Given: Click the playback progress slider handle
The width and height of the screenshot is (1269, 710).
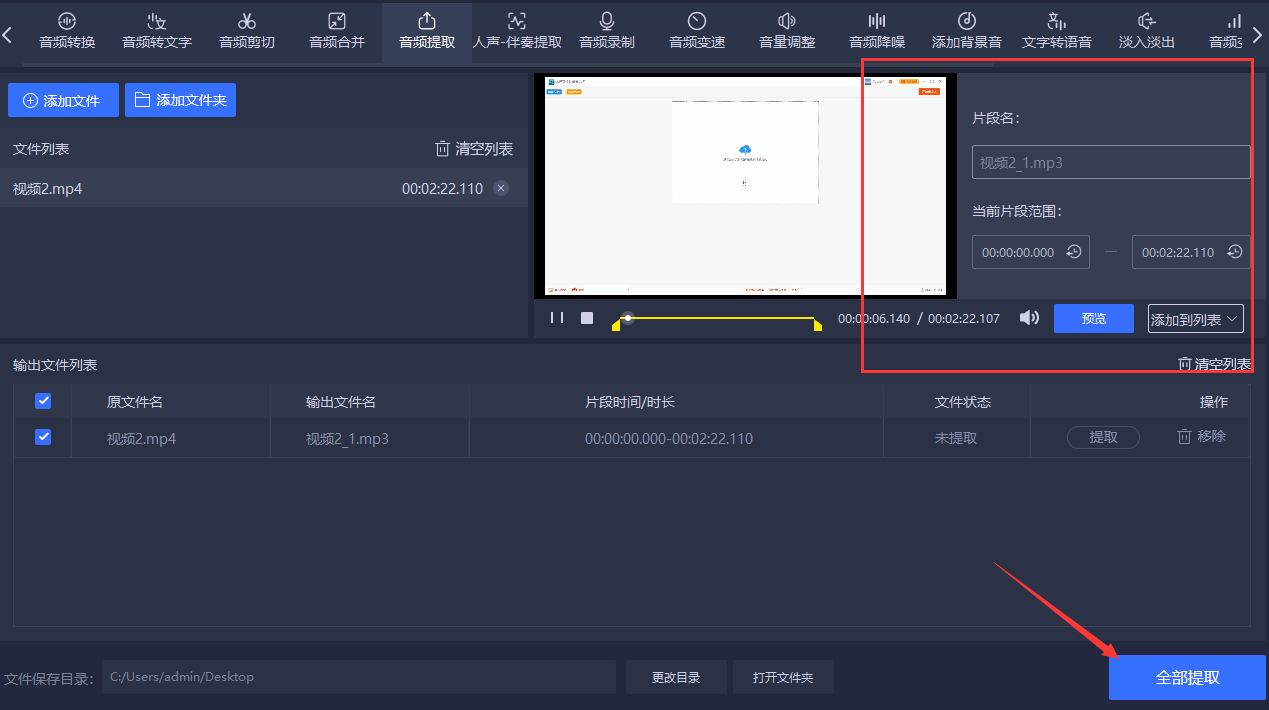Looking at the screenshot, I should pyautogui.click(x=628, y=318).
